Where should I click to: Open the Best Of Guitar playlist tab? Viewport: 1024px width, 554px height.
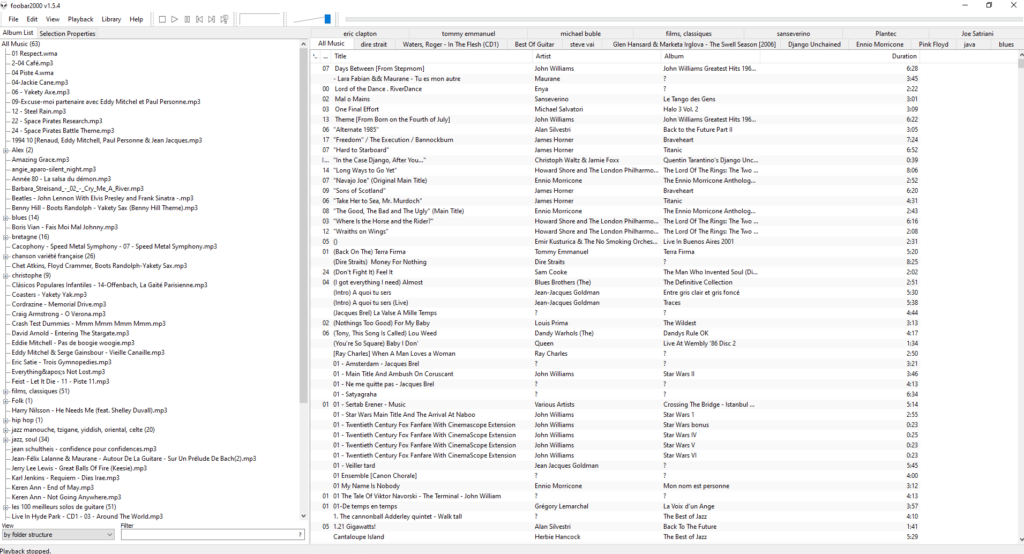point(534,44)
